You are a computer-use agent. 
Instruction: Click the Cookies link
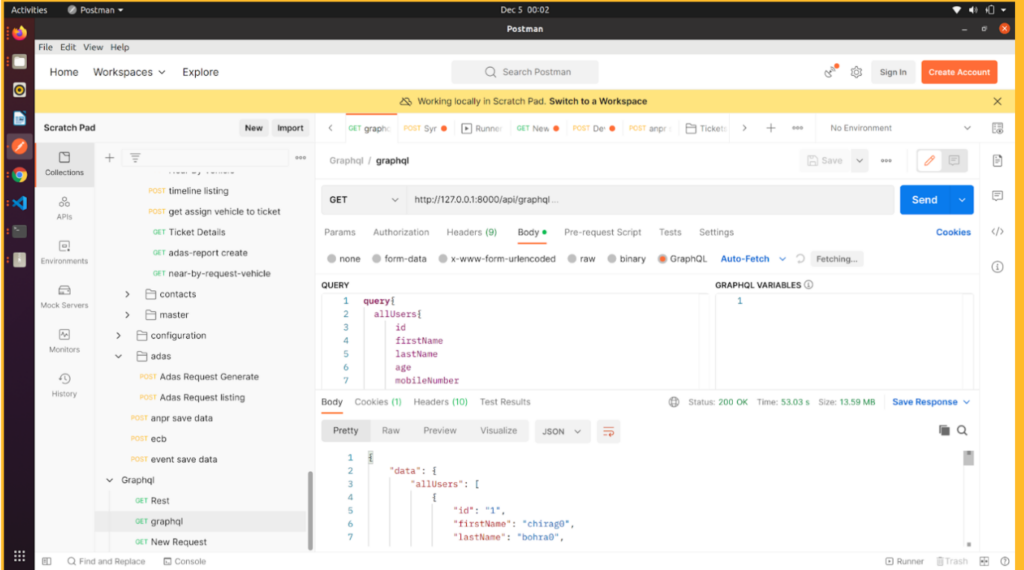tap(953, 232)
